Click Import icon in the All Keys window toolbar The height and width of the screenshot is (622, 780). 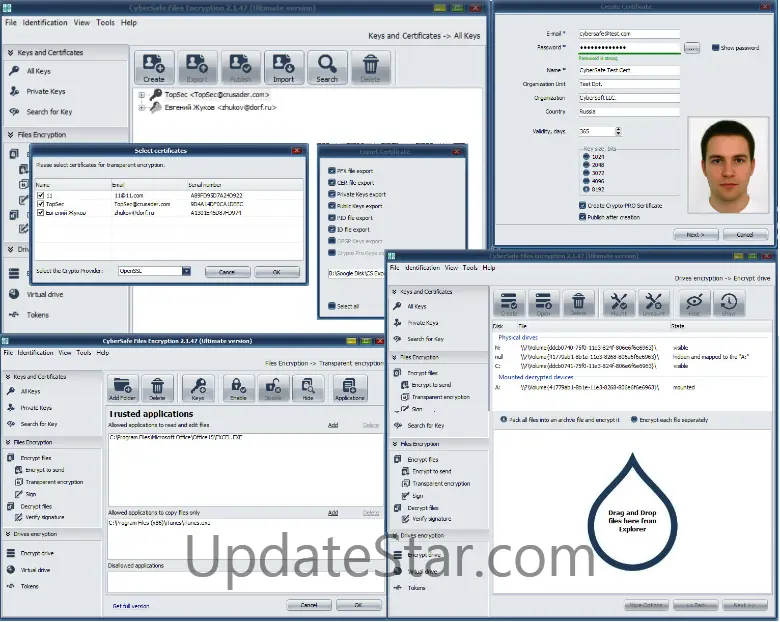point(284,67)
